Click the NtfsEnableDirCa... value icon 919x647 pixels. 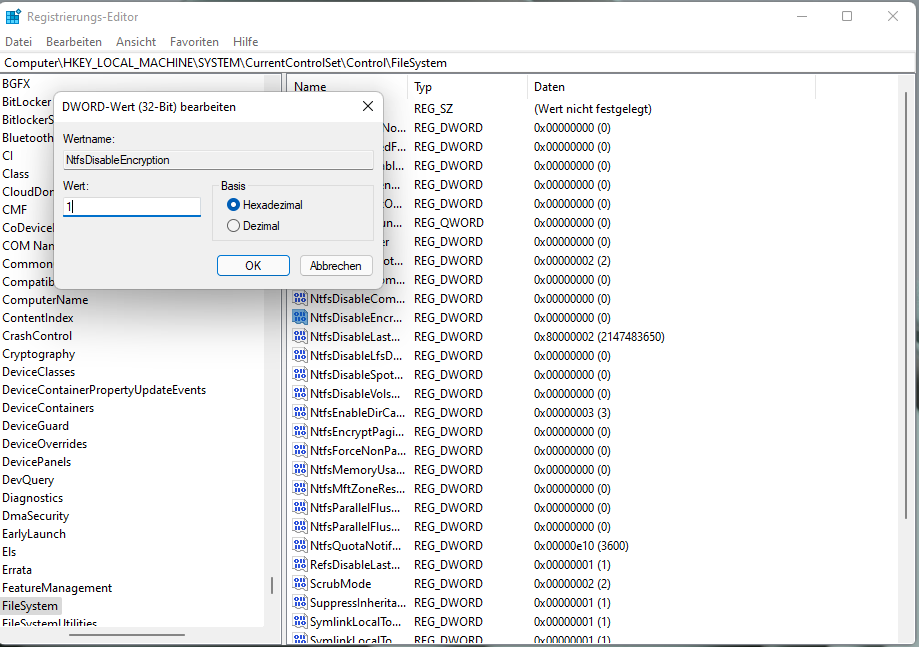(300, 412)
